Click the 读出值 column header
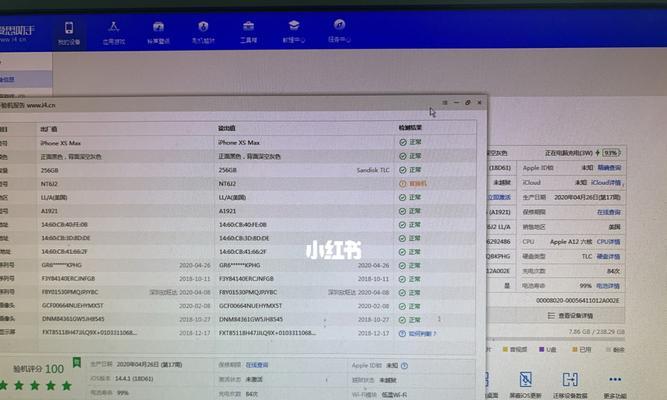The width and height of the screenshot is (667, 400). [x=227, y=128]
